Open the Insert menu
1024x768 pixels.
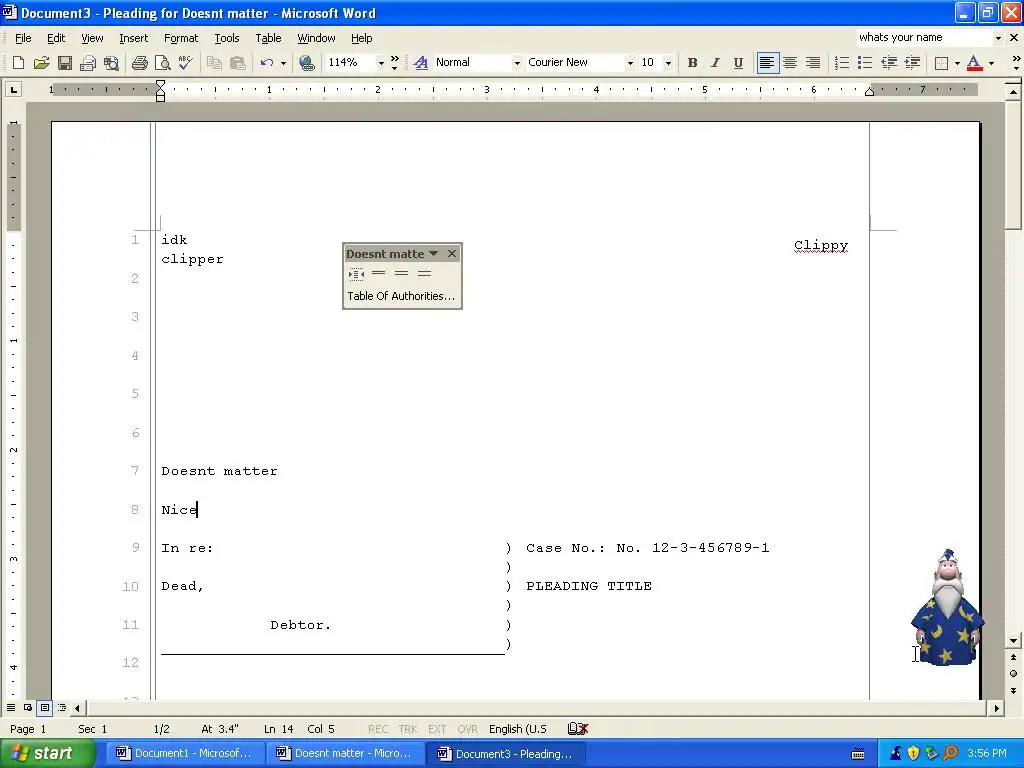click(x=133, y=38)
